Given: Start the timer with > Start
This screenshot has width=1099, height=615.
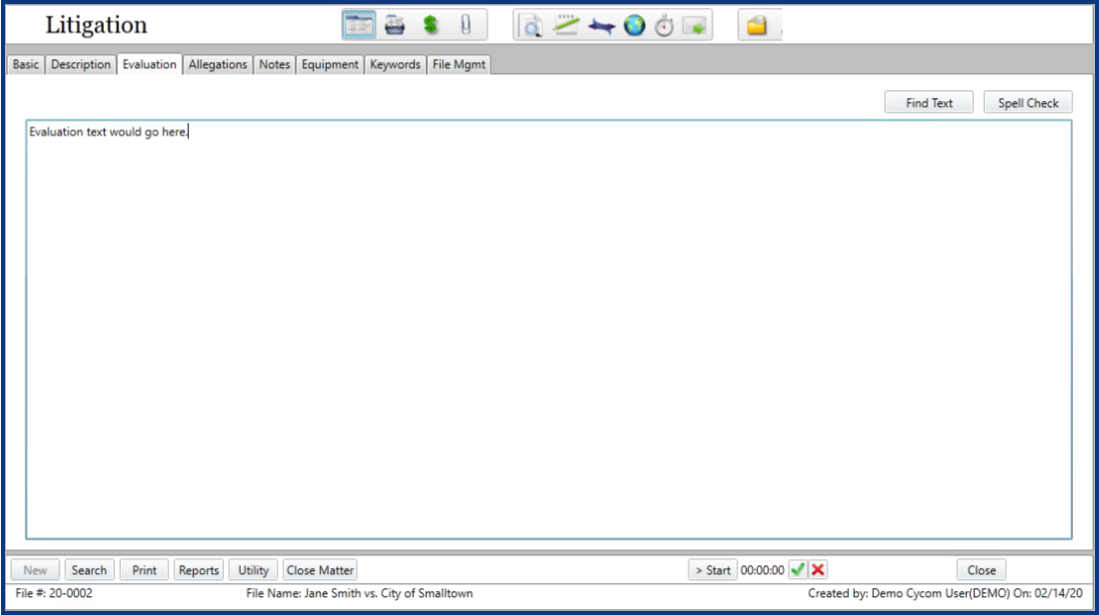Looking at the screenshot, I should tap(713, 570).
